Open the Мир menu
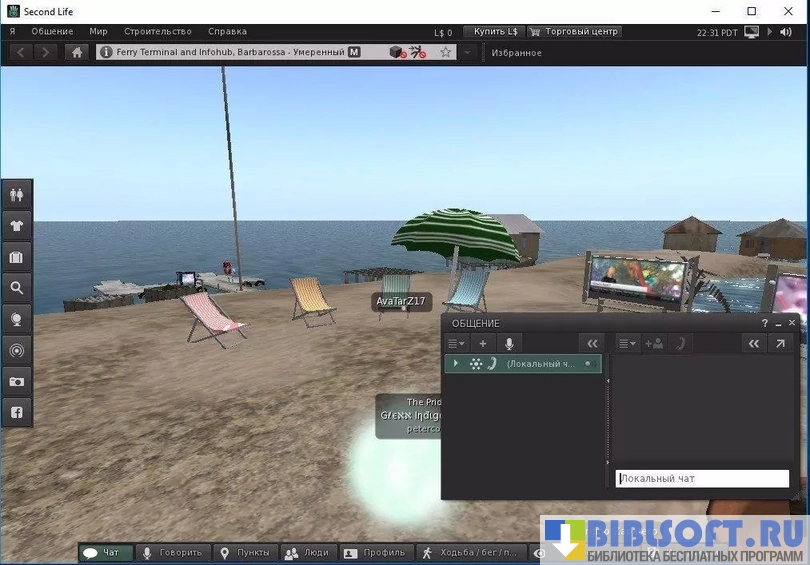 click(x=98, y=32)
